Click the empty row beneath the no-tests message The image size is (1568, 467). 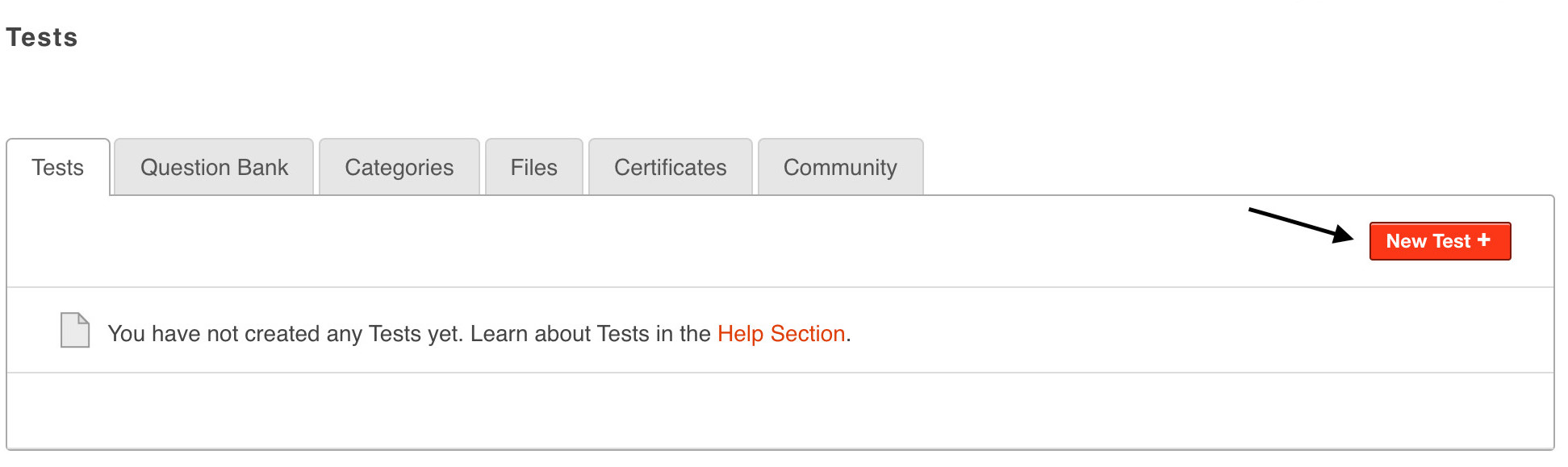780,410
